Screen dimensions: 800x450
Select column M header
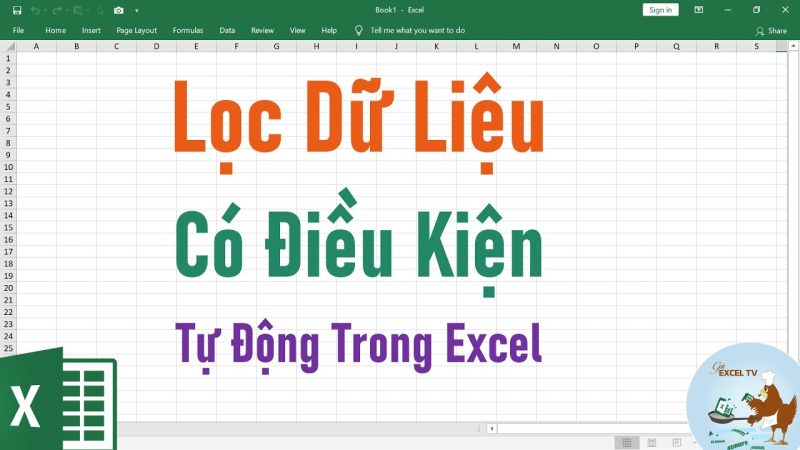(x=516, y=46)
